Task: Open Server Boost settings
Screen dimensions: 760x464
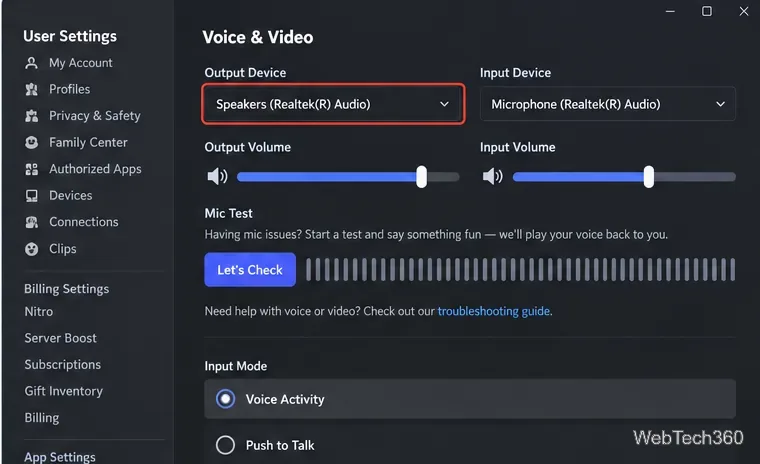Action: pyautogui.click(x=61, y=338)
